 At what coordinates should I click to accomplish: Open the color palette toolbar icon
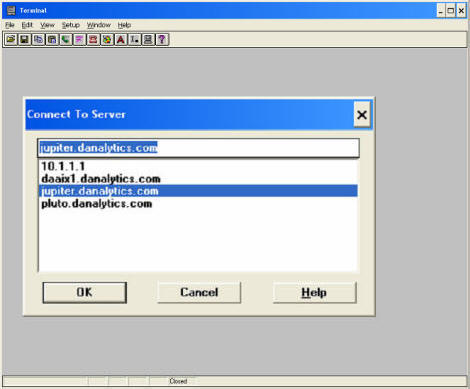pyautogui.click(x=107, y=40)
